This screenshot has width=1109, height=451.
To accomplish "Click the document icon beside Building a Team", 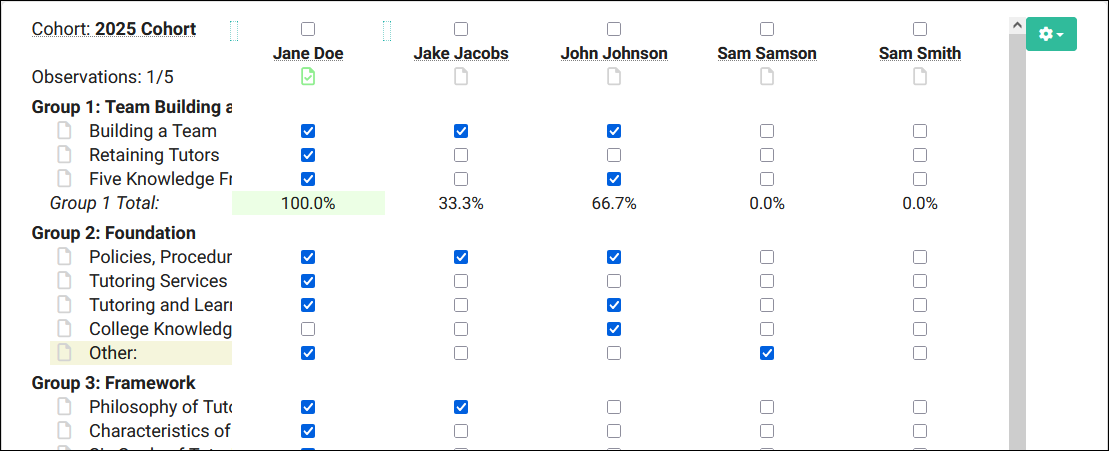I will point(65,131).
